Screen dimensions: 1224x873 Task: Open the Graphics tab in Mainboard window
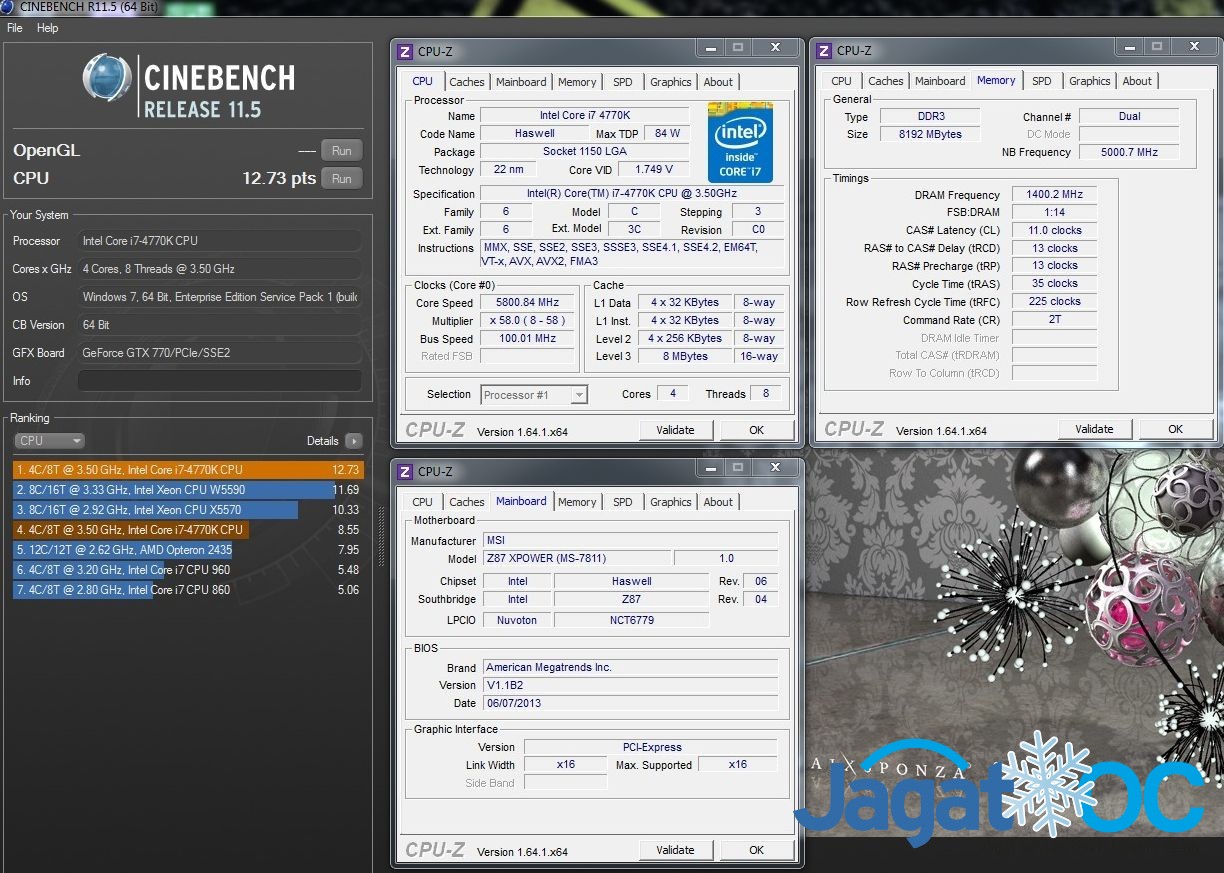(670, 502)
